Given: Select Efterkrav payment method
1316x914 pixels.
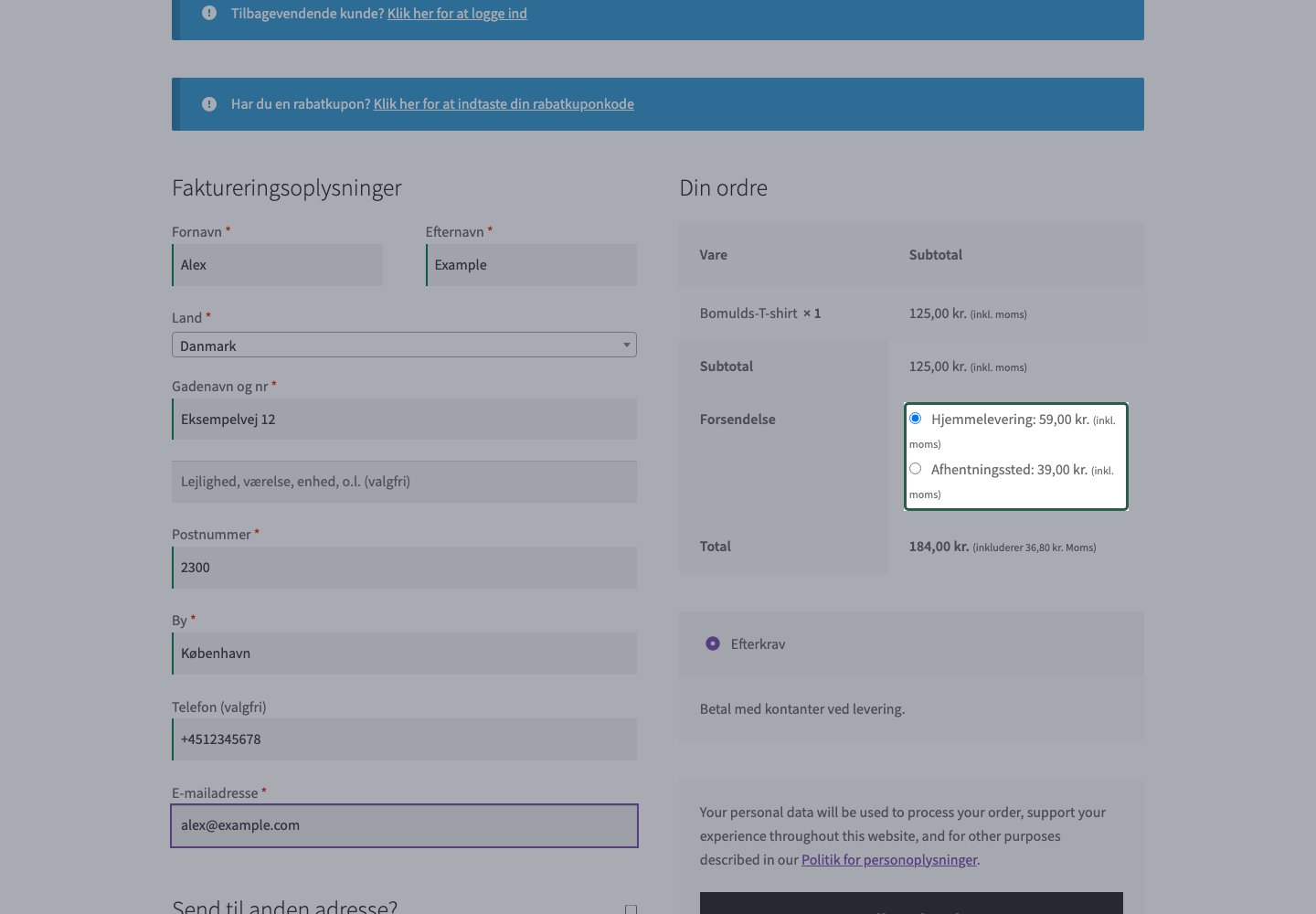Looking at the screenshot, I should (x=713, y=643).
